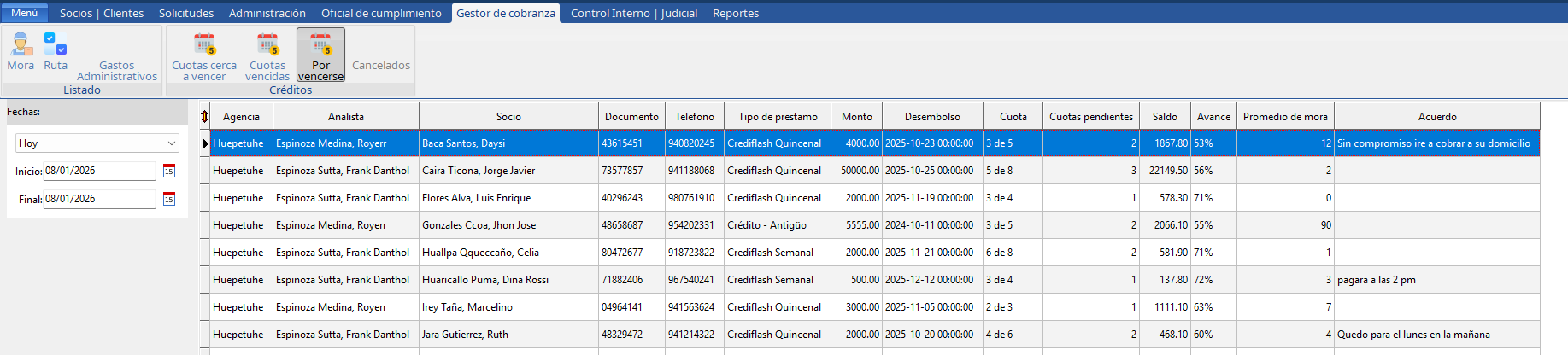Switch to Socios | Clientes tab

[102, 13]
